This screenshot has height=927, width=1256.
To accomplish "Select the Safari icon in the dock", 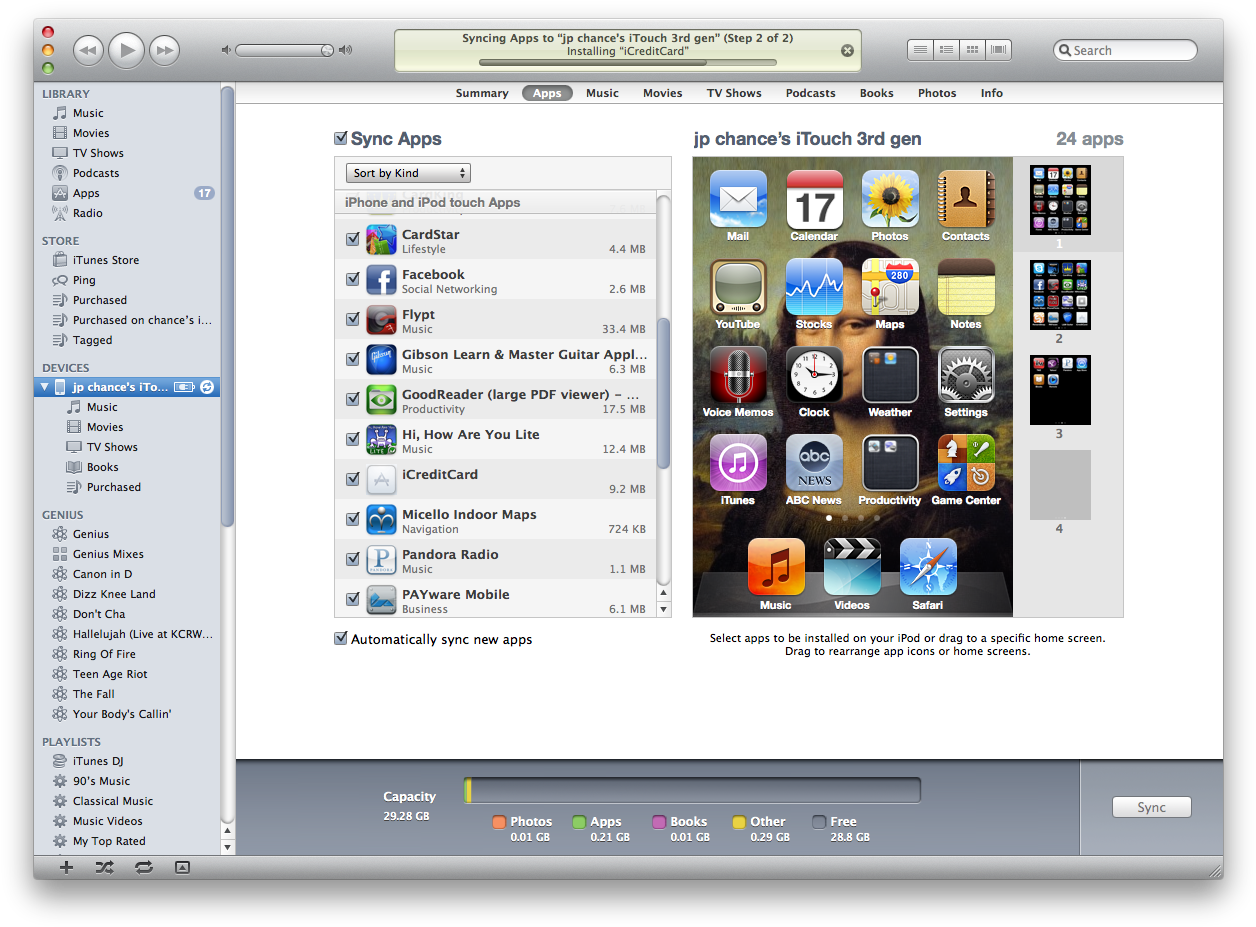I will click(928, 567).
